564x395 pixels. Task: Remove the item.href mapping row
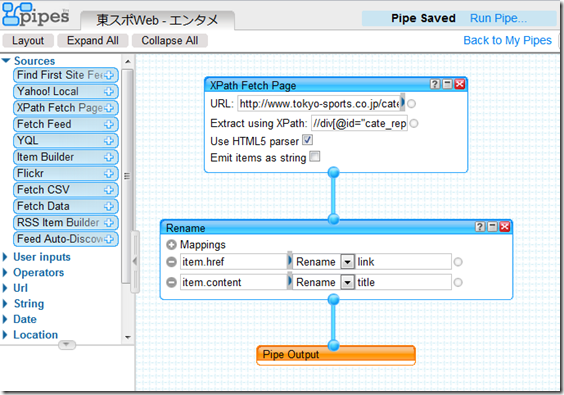coord(172,262)
